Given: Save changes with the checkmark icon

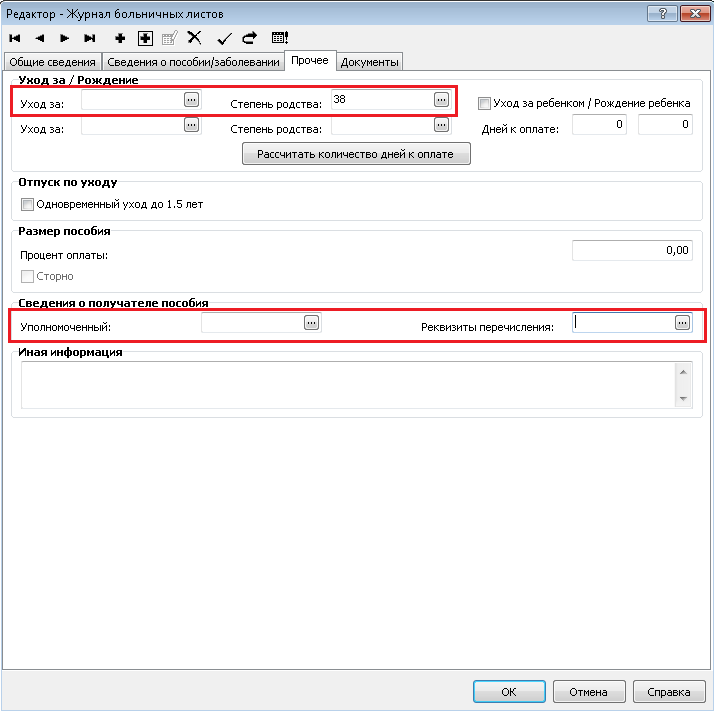Looking at the screenshot, I should (224, 38).
